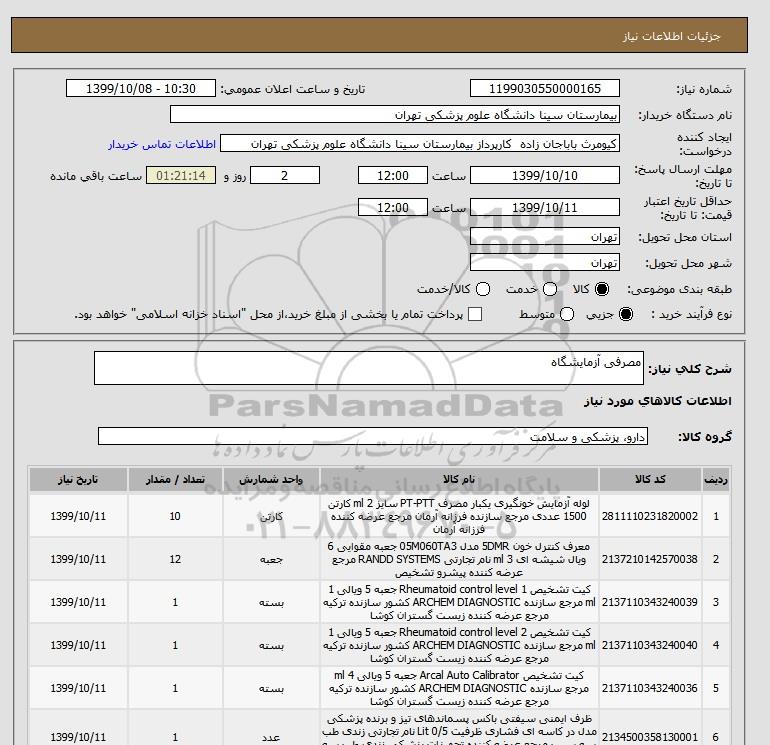Click the general description box مصرفی آزمایشگاه
The image size is (770, 745).
[369, 368]
